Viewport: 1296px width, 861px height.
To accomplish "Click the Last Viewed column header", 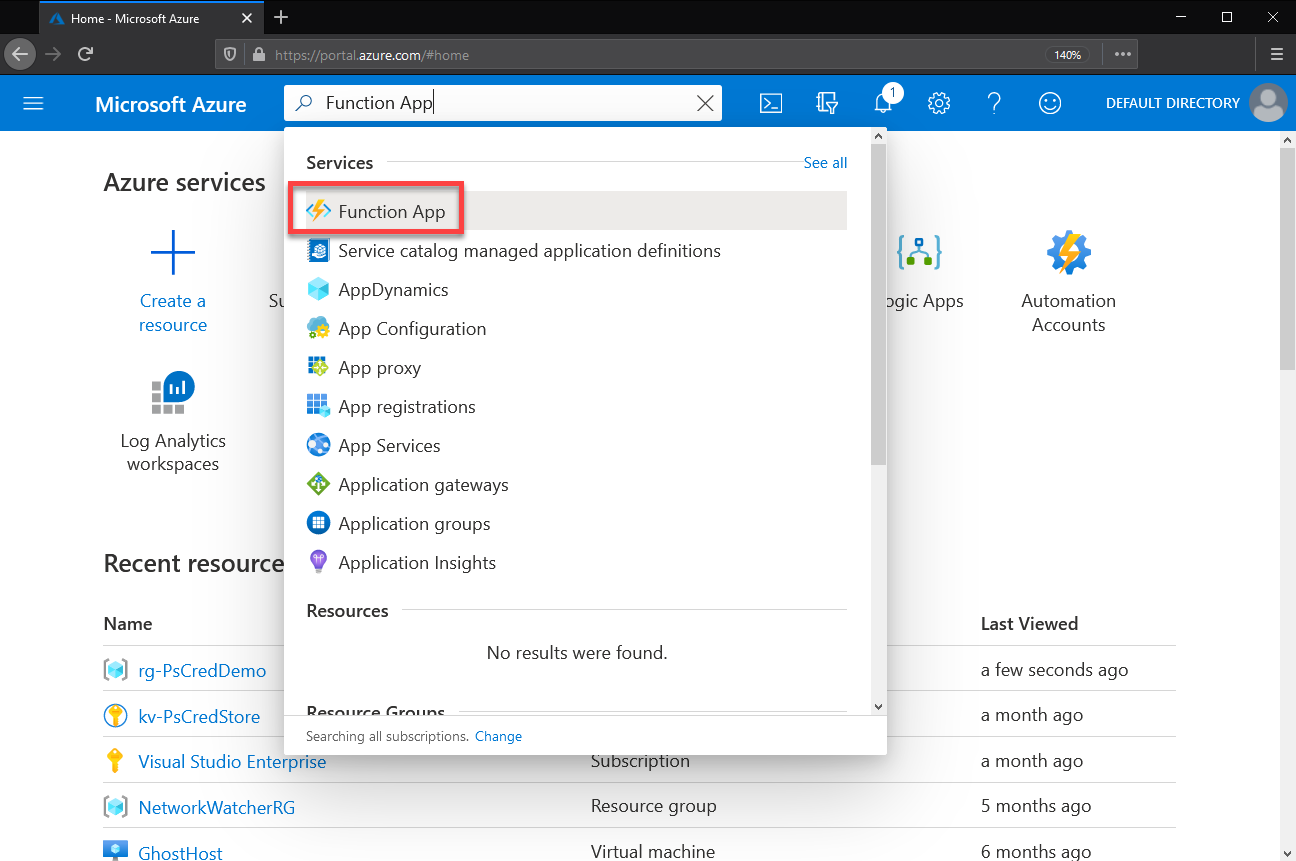I will point(1029,623).
